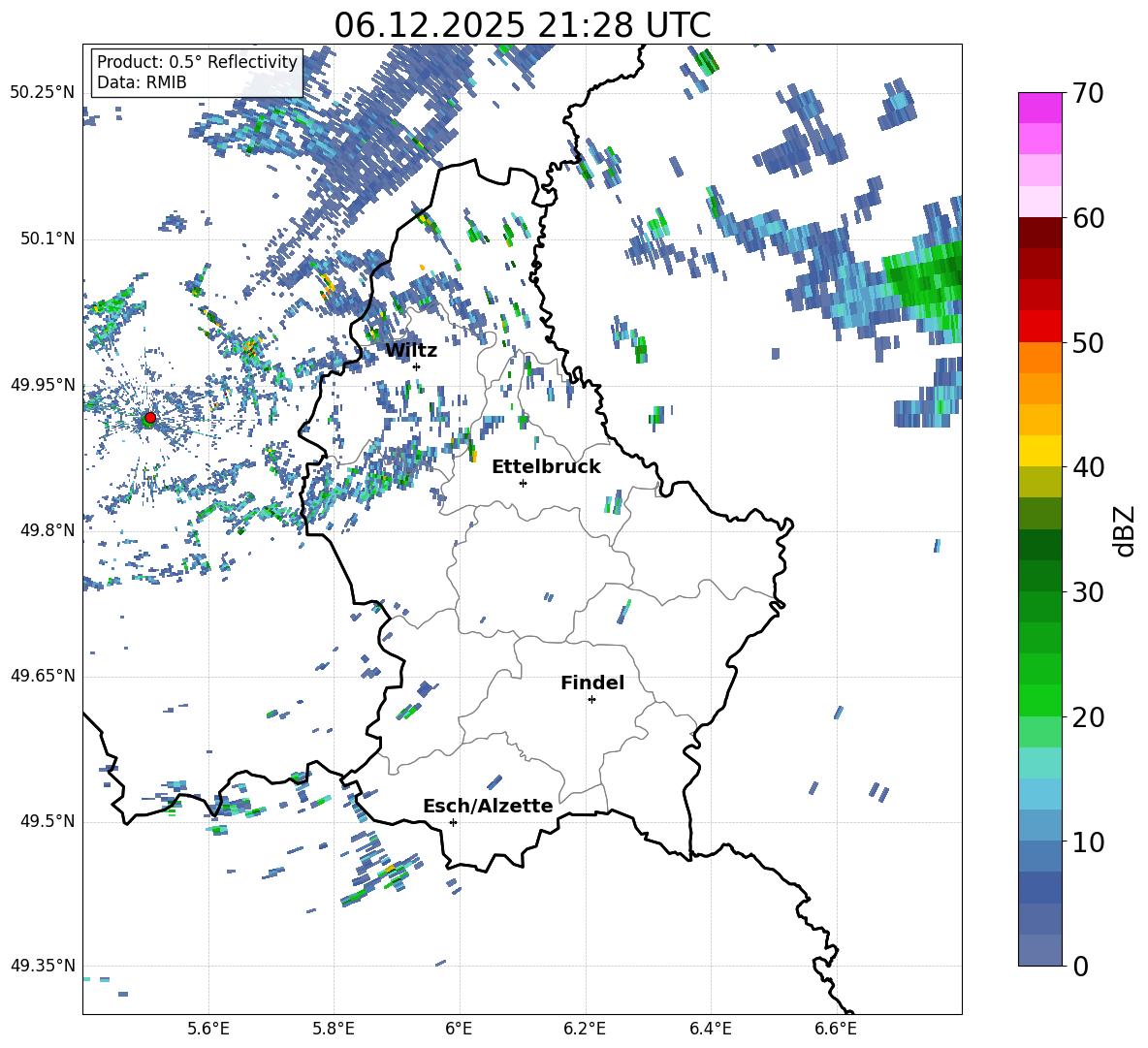
Task: Click the 'Product: 0.5° Reflectivity' legend text
Action: click(x=197, y=62)
